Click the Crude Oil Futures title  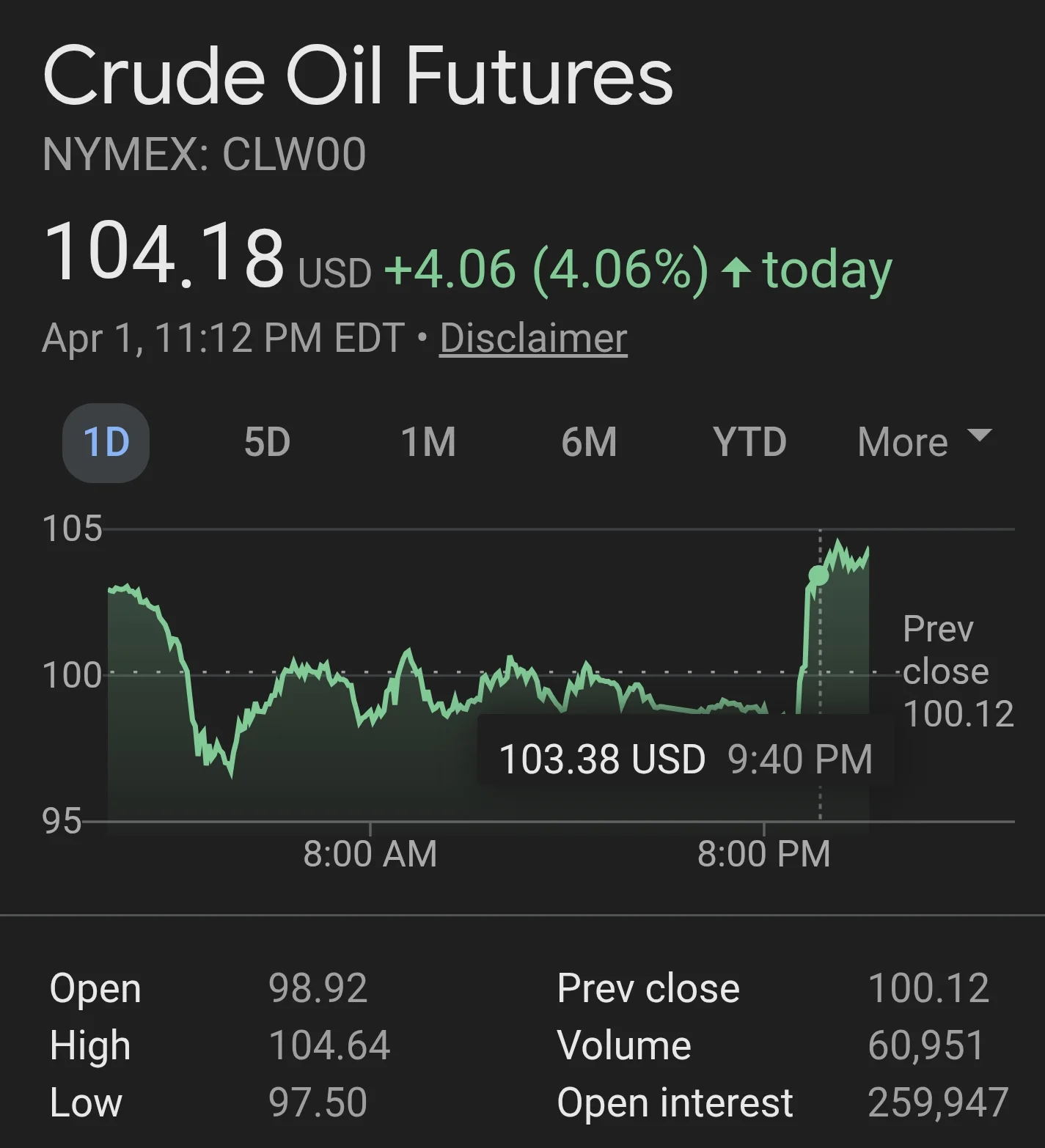click(x=358, y=76)
